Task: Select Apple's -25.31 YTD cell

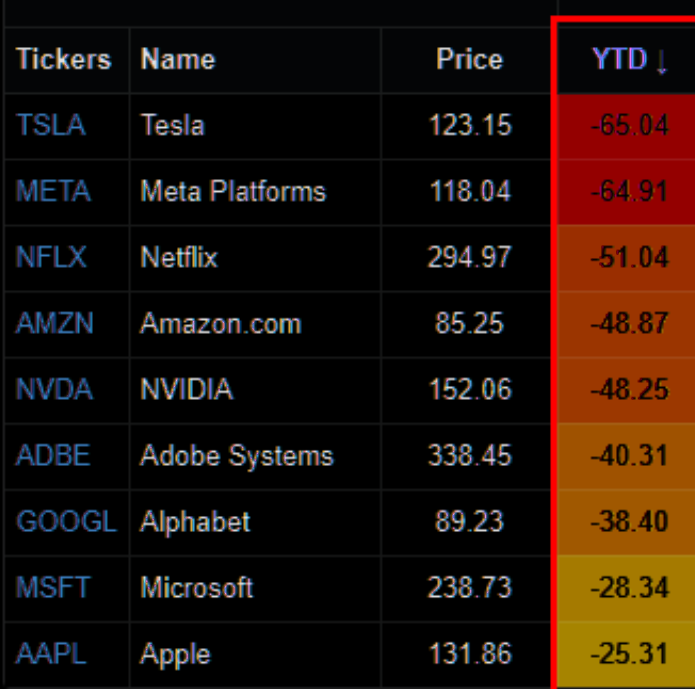Action: [629, 654]
